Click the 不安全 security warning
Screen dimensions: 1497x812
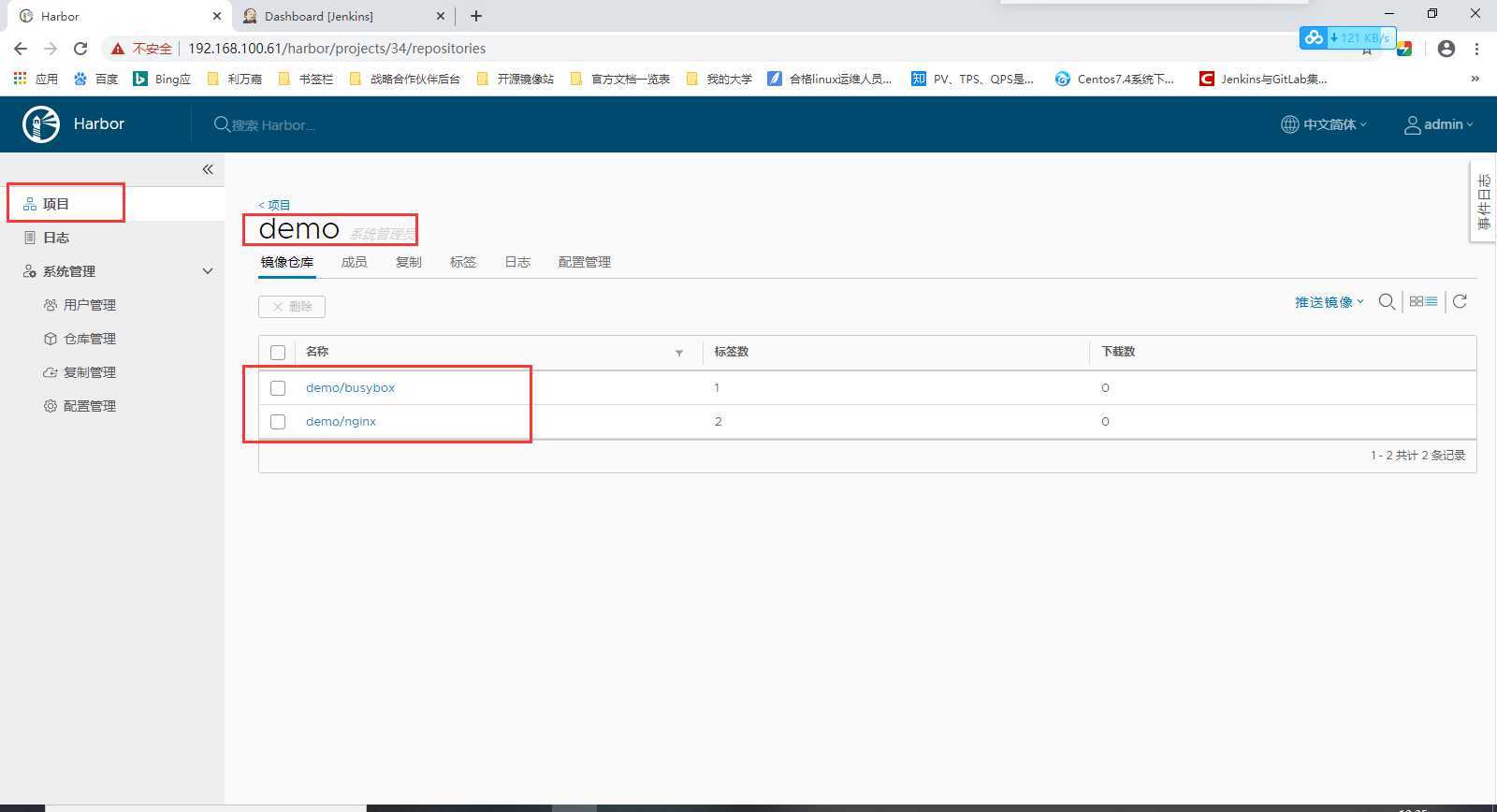pos(141,49)
